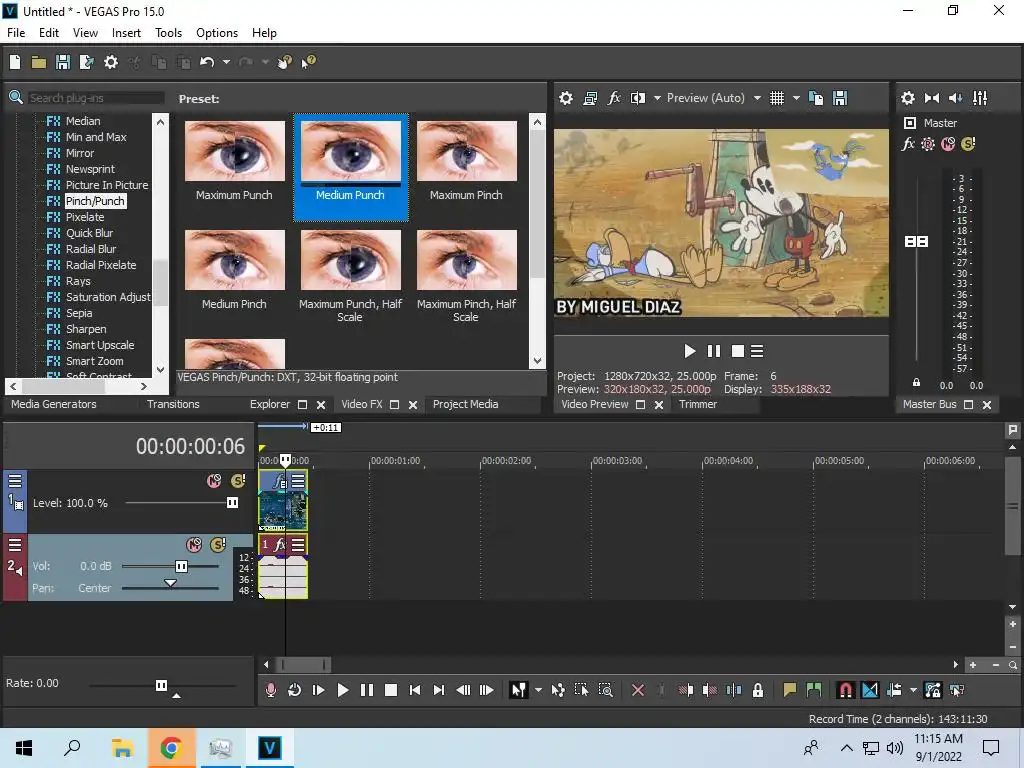The height and width of the screenshot is (768, 1024).
Task: Click the Record microphone icon
Action: point(270,690)
